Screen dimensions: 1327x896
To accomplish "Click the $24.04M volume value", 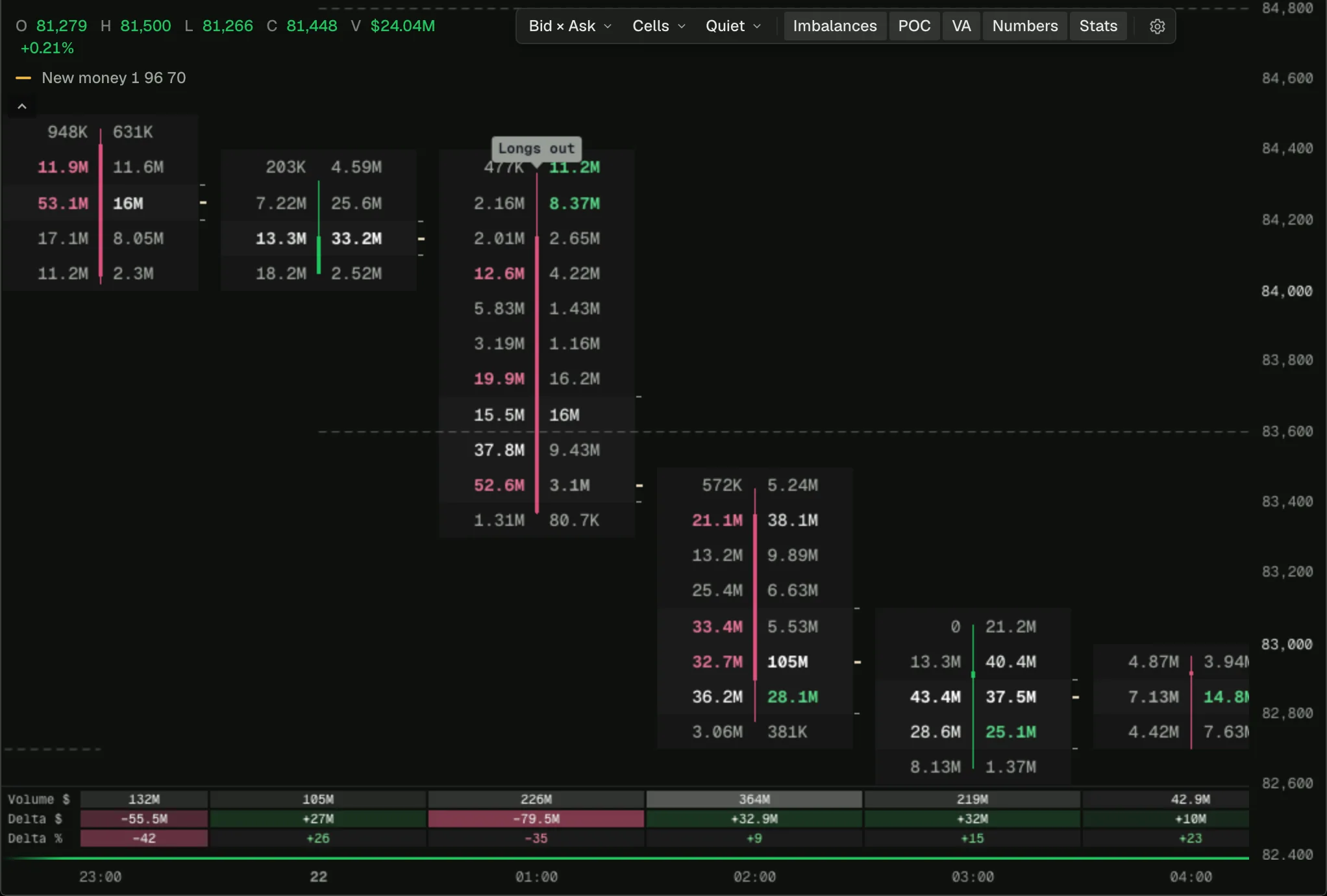I will pos(403,26).
